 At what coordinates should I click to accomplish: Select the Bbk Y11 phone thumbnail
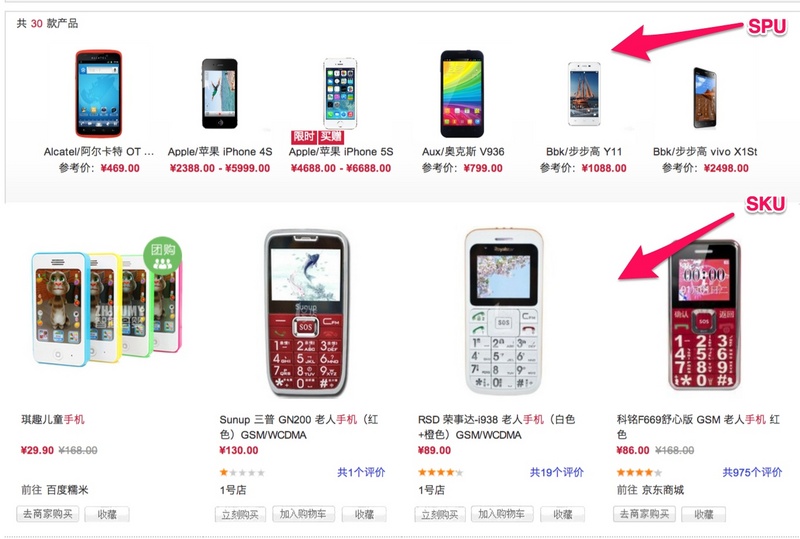click(584, 93)
